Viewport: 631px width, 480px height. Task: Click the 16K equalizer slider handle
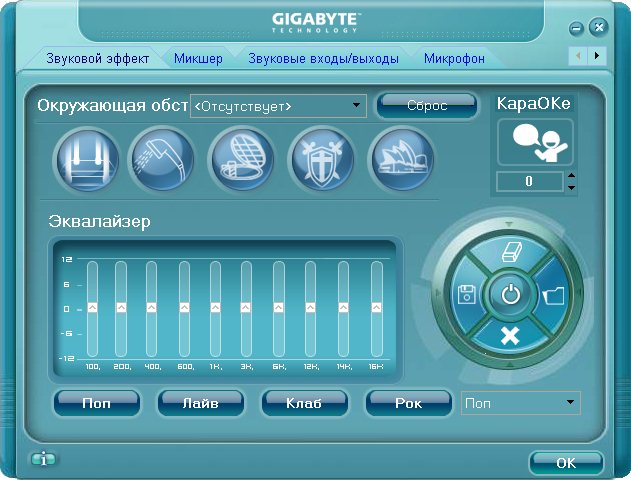[376, 308]
